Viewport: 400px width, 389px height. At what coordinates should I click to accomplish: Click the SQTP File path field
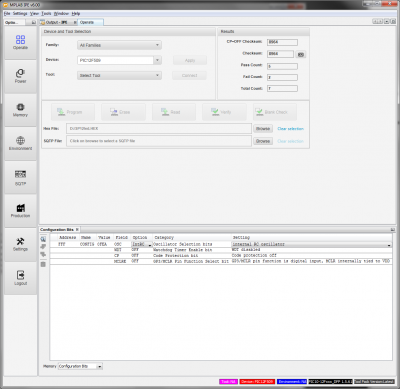coord(159,141)
